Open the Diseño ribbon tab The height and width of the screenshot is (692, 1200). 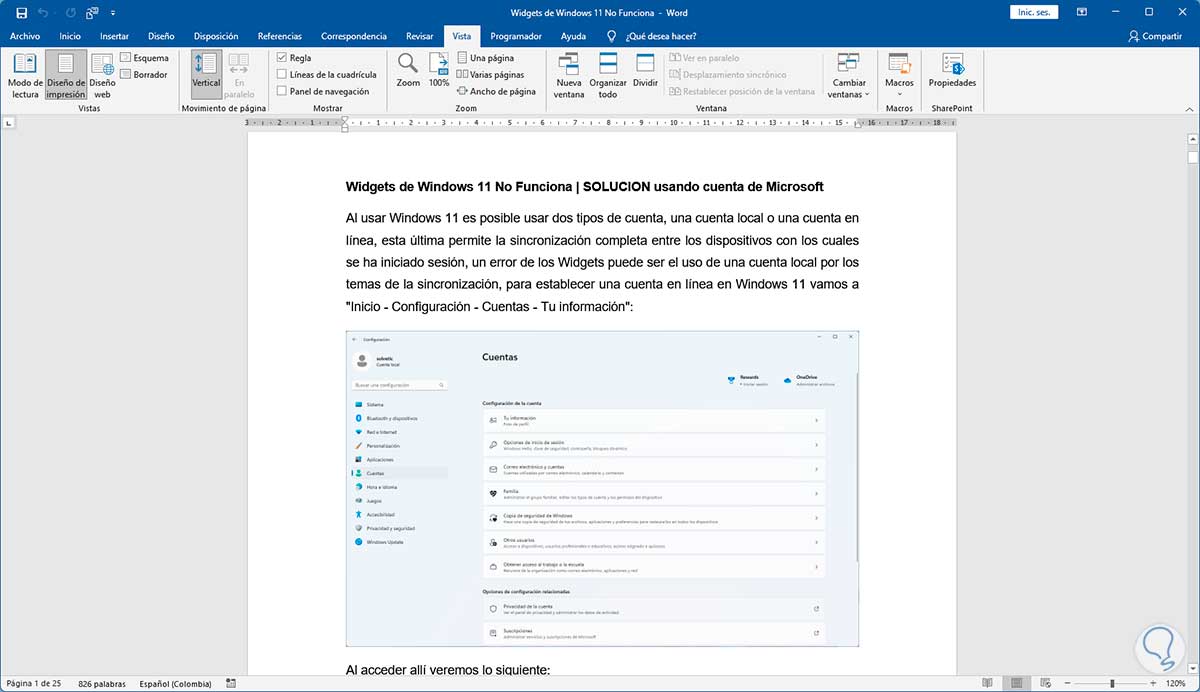(x=161, y=36)
